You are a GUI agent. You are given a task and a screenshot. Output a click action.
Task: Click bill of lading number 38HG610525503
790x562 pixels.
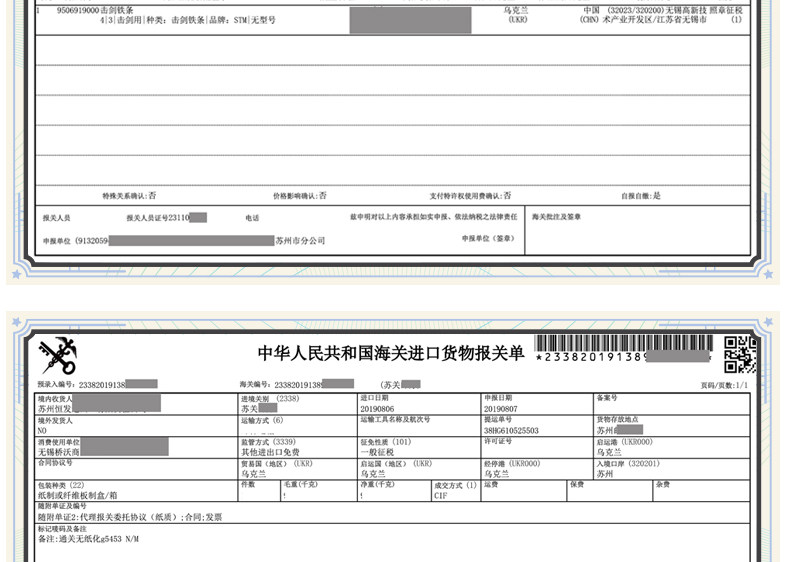[x=511, y=431]
